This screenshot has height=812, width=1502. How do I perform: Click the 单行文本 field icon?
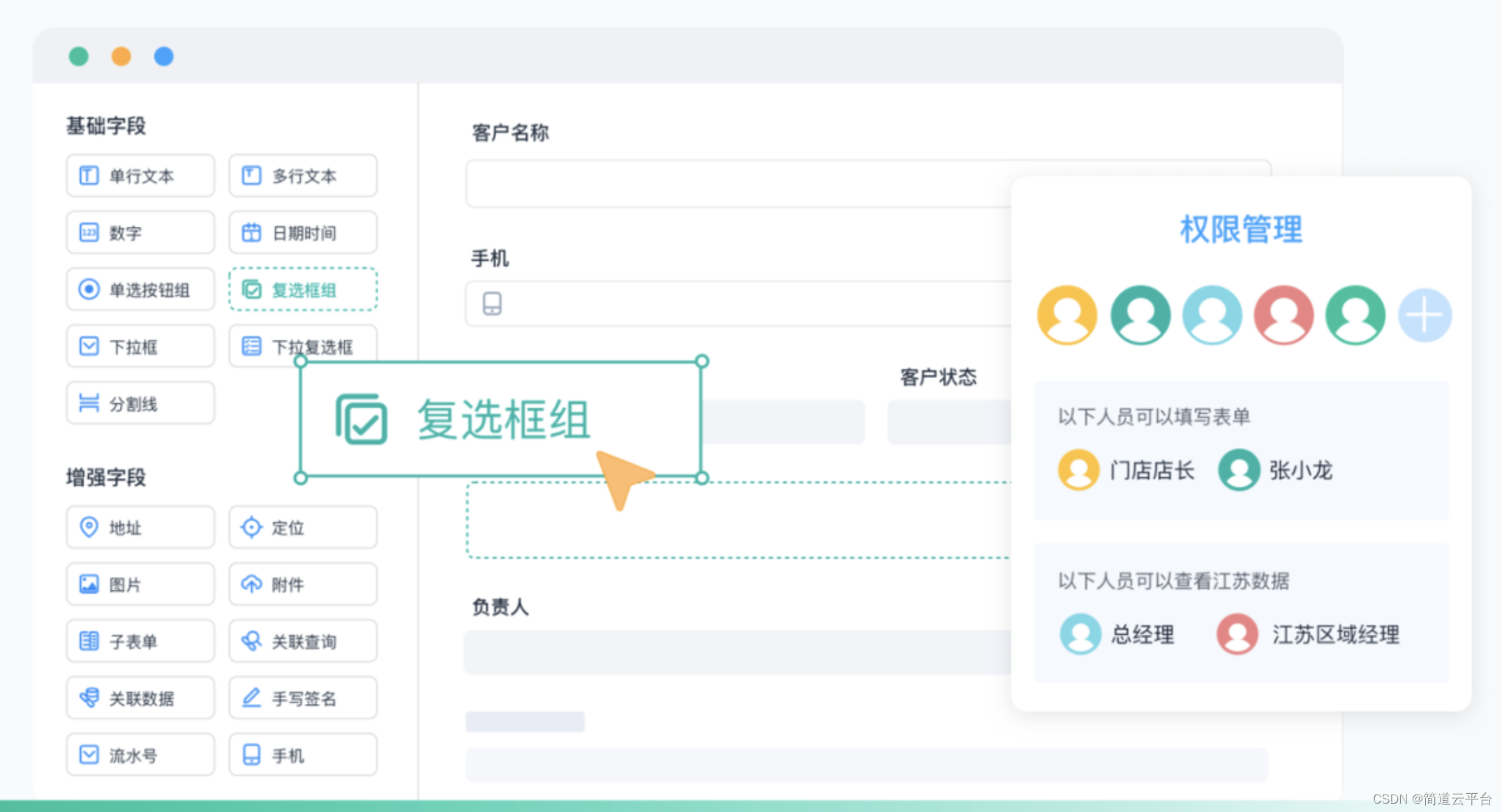click(89, 175)
